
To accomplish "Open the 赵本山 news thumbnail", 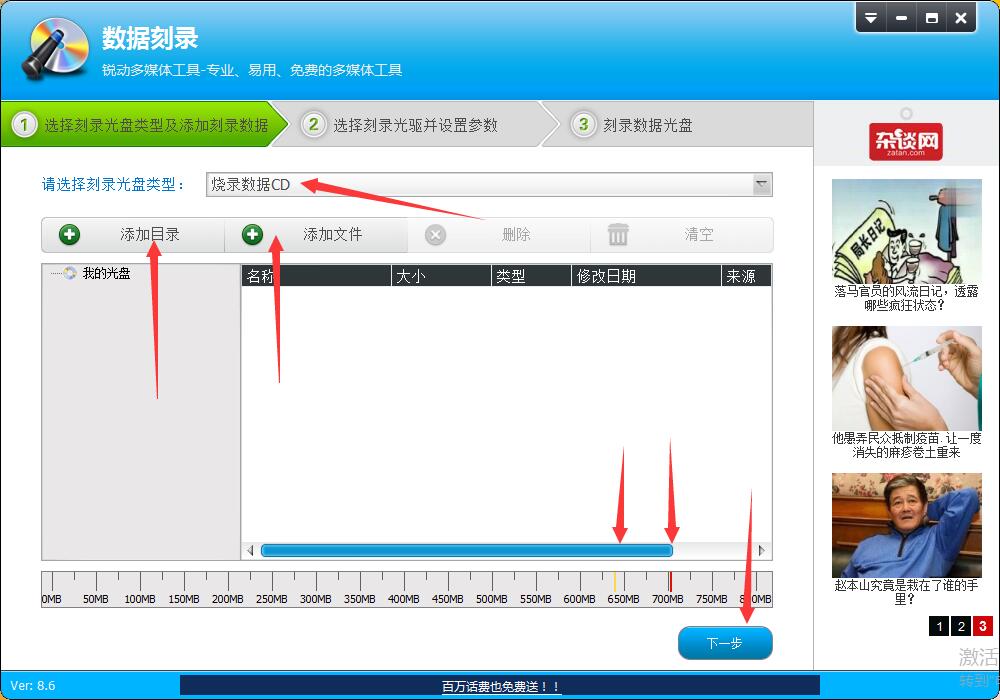I will coord(906,525).
